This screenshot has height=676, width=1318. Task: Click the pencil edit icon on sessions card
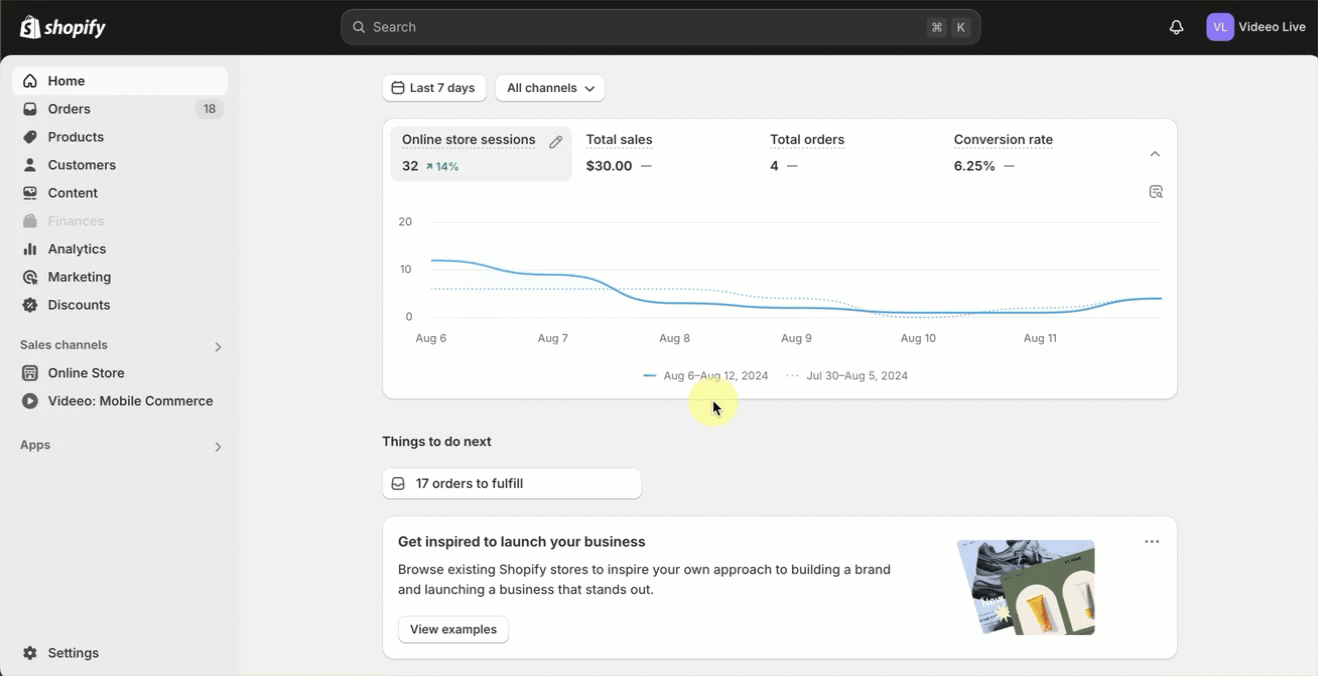[556, 142]
